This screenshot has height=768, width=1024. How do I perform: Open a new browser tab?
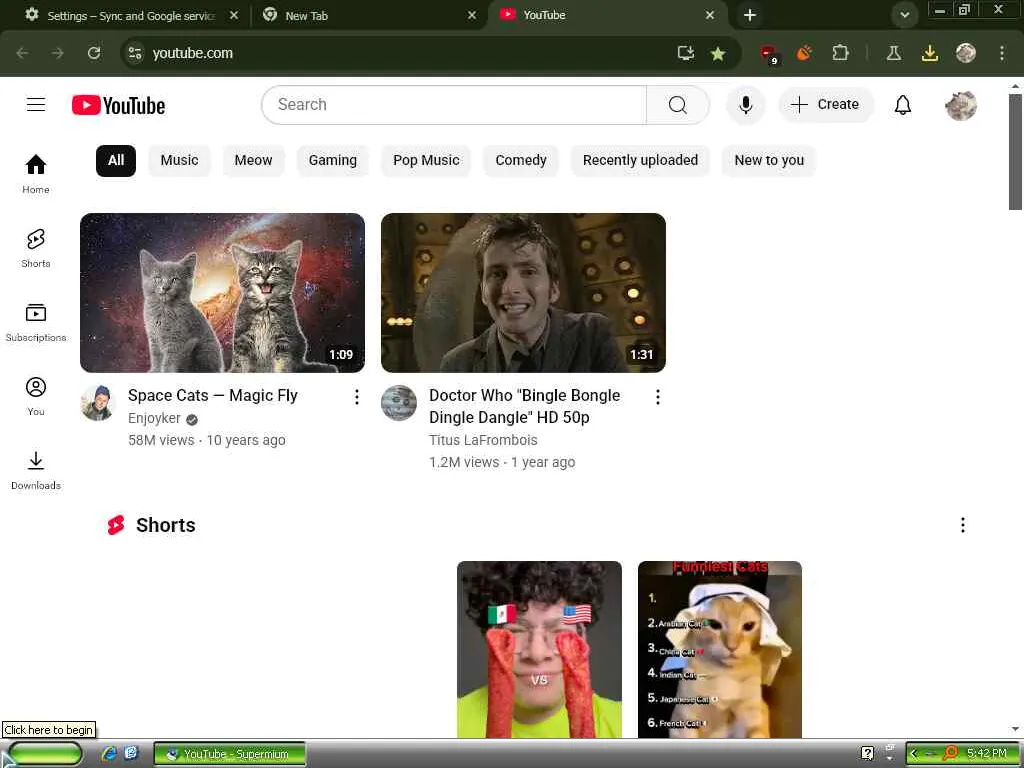pos(750,15)
